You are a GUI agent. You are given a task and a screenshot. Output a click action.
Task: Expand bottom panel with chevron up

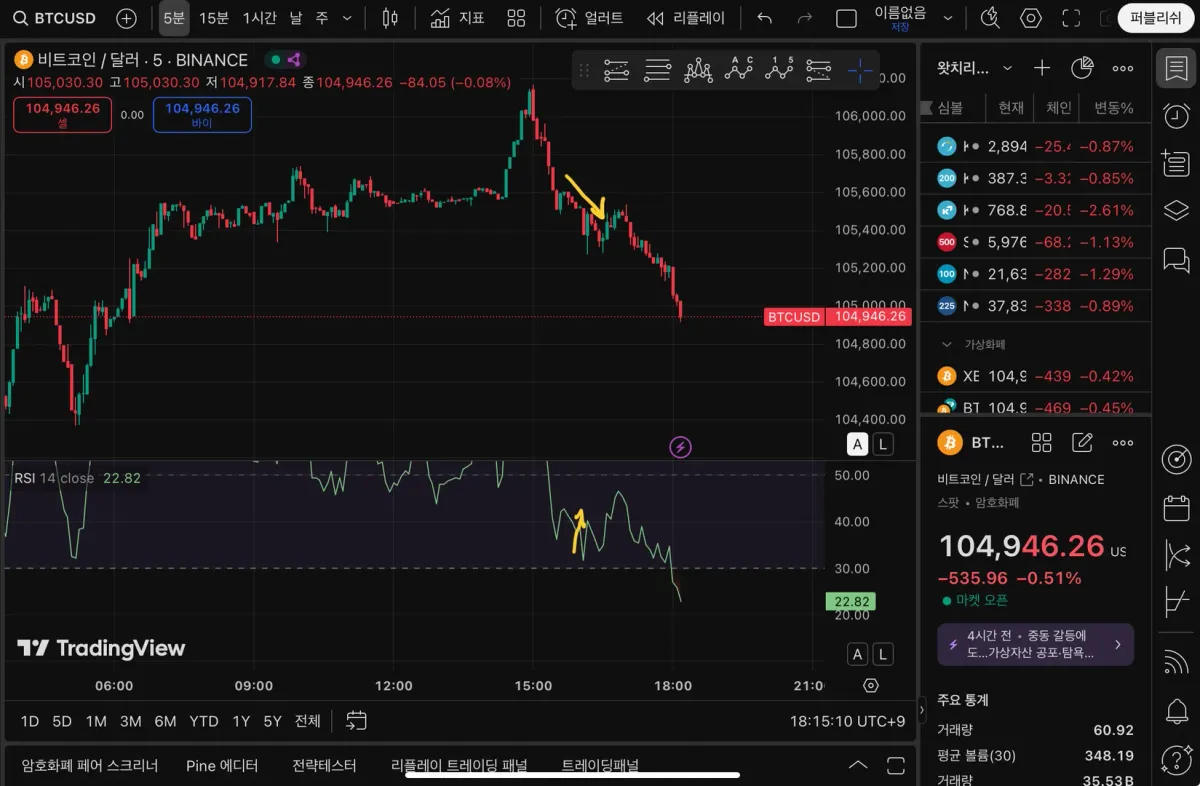(x=858, y=766)
